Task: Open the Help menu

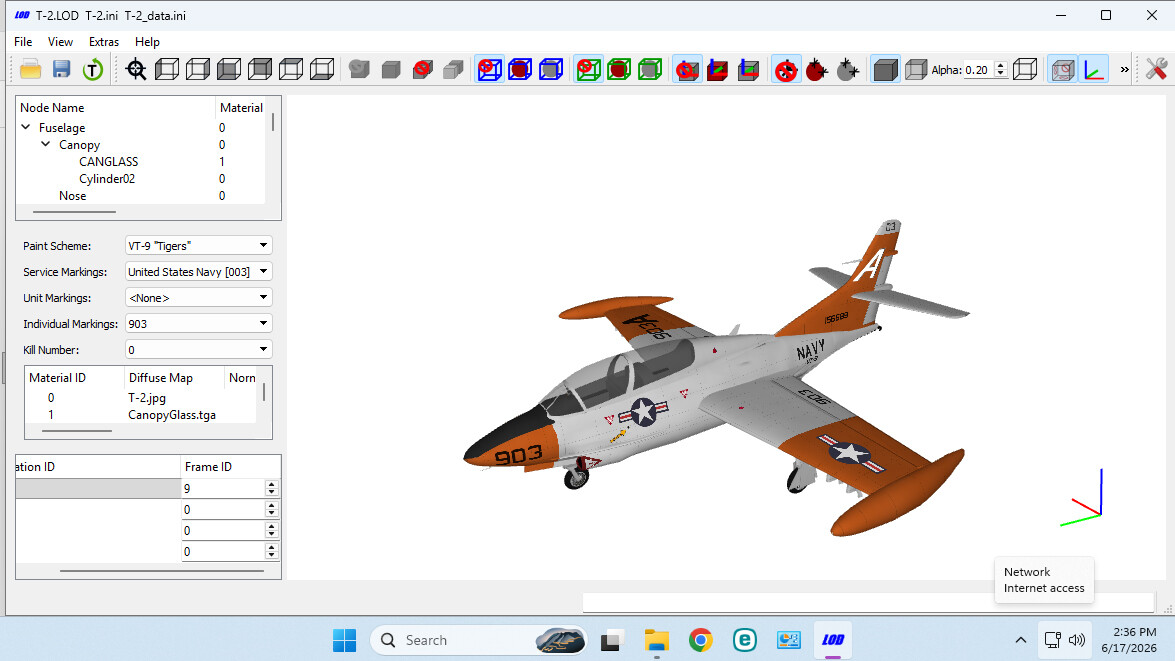Action: [147, 42]
